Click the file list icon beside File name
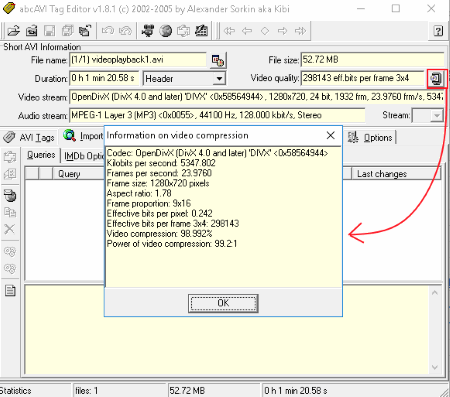The width and height of the screenshot is (450, 397). 218,61
